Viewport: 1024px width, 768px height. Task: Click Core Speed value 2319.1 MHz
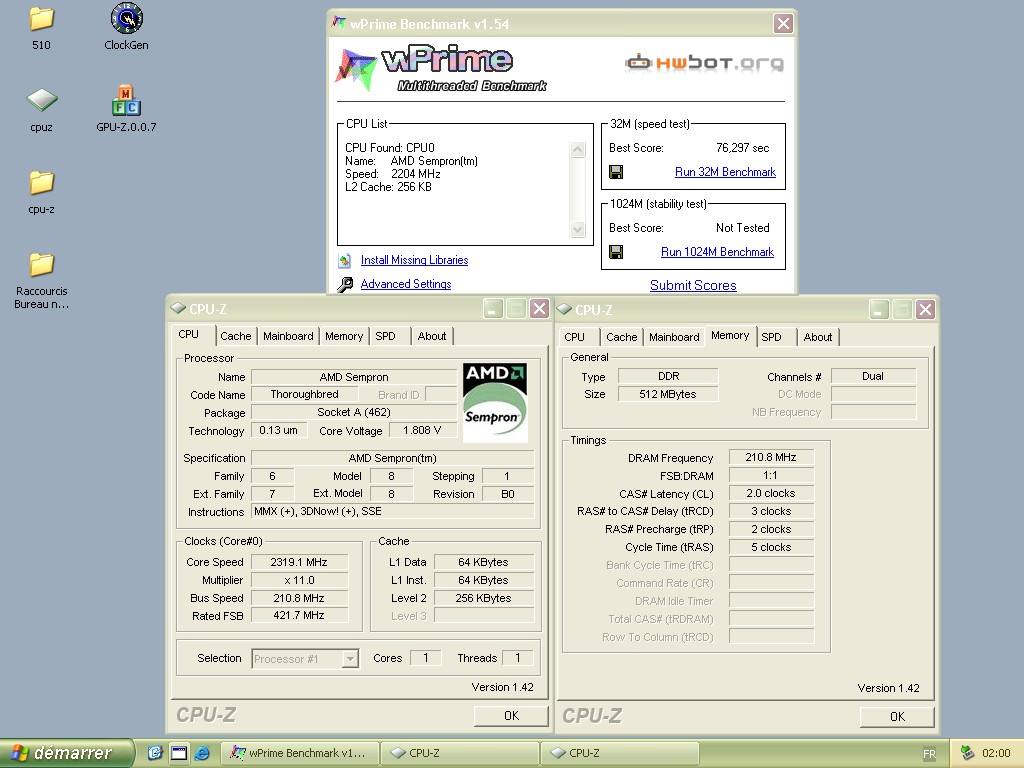click(299, 562)
